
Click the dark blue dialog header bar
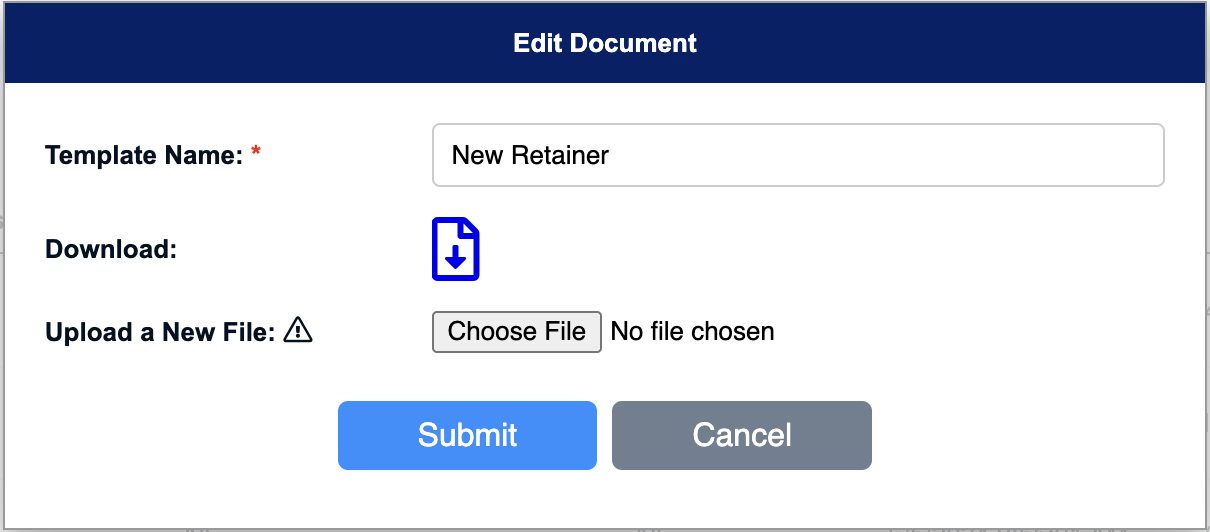tap(605, 43)
